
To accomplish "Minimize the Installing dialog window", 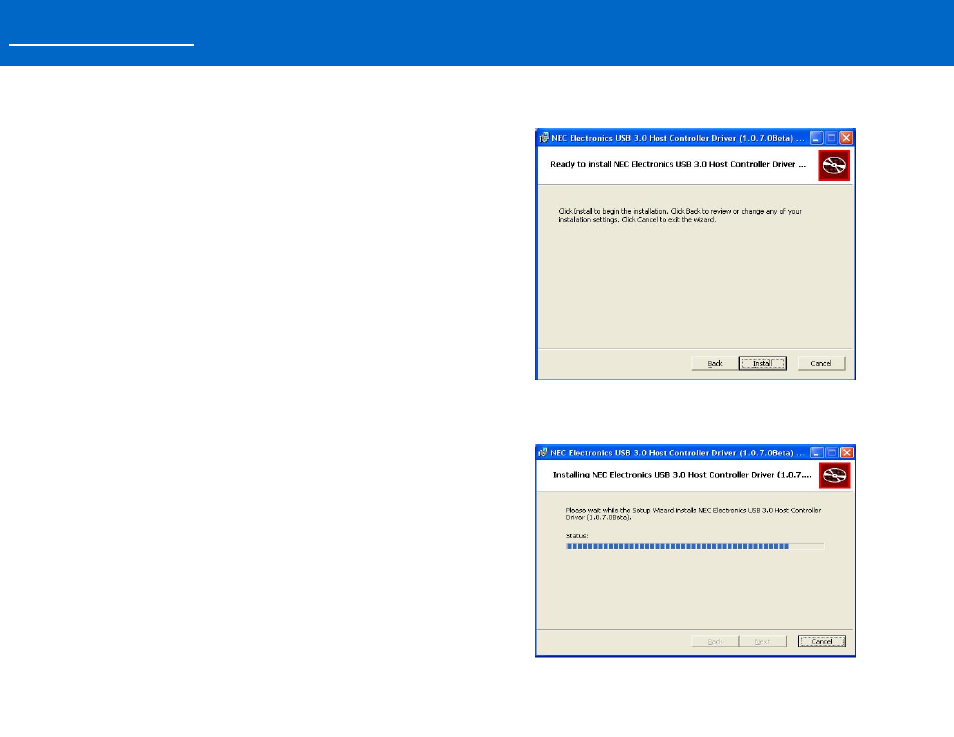I will click(817, 452).
